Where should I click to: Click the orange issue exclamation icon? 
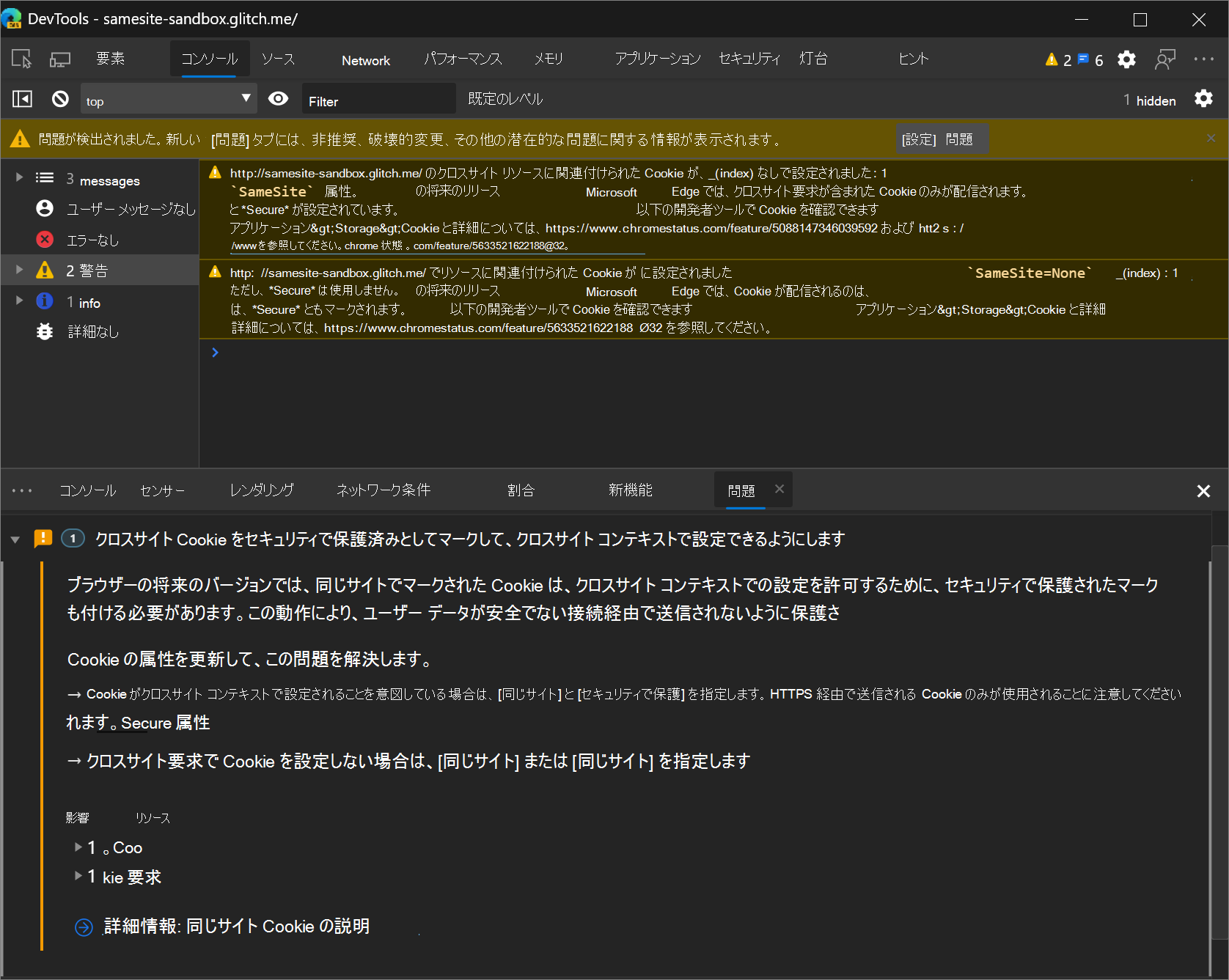click(x=43, y=539)
